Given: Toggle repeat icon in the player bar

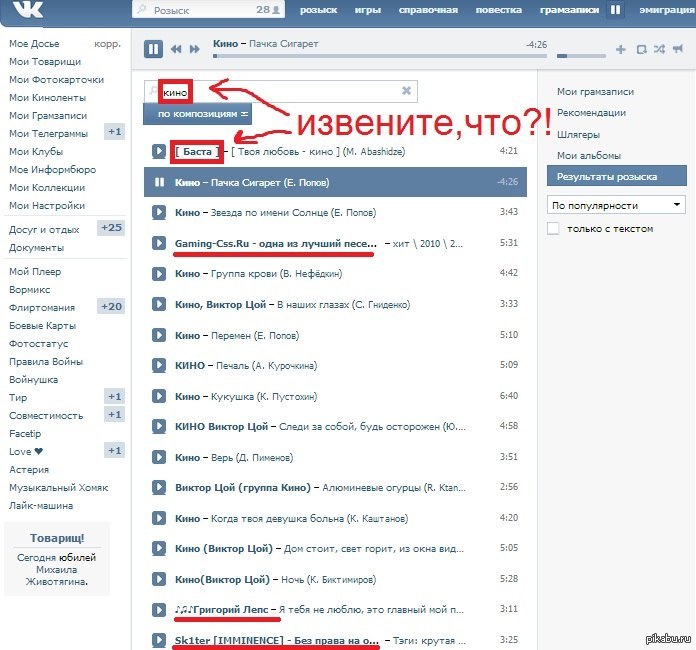Looking at the screenshot, I should pos(641,49).
